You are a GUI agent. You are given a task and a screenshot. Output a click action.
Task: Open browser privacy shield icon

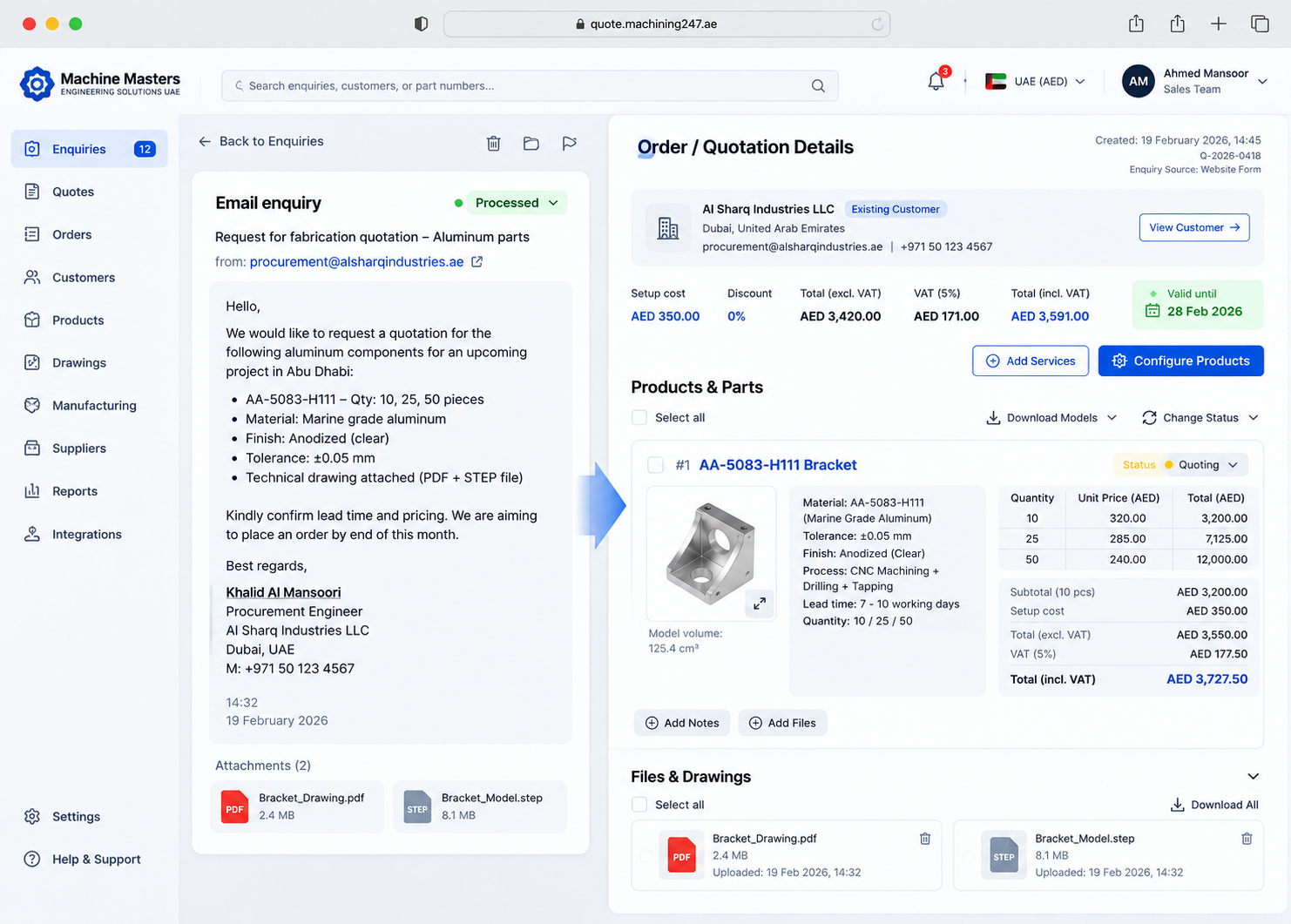pos(422,24)
